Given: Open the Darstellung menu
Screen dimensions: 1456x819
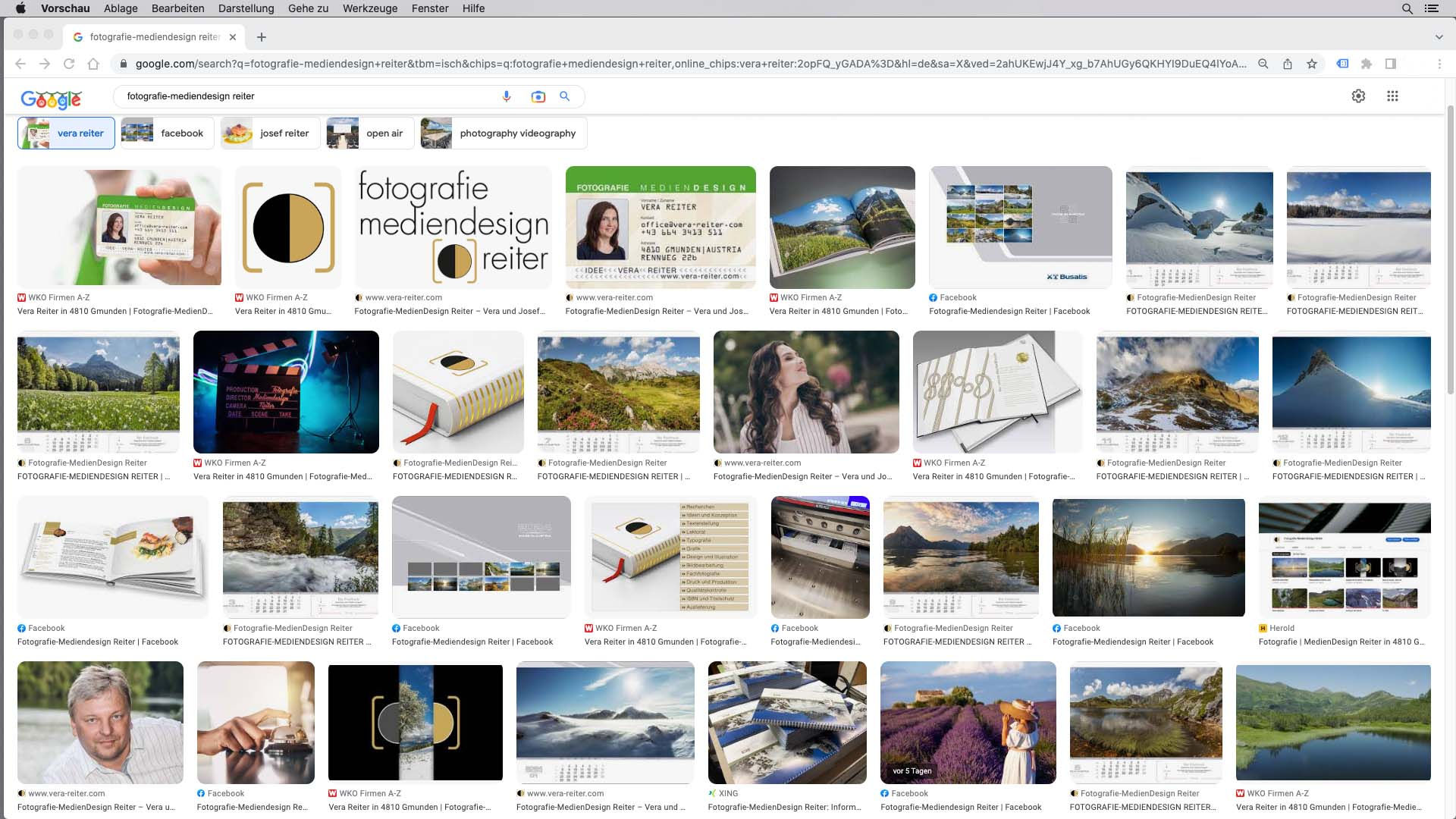Looking at the screenshot, I should 246,8.
